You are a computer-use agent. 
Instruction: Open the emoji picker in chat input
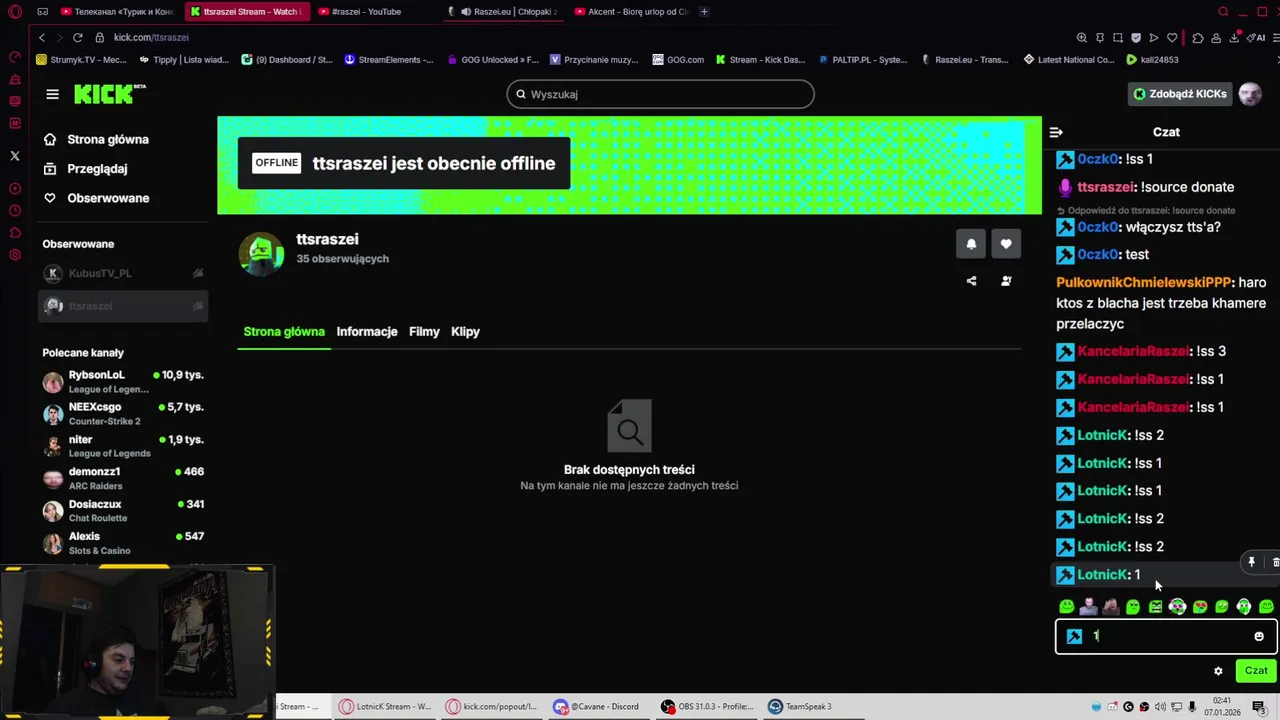click(x=1259, y=636)
